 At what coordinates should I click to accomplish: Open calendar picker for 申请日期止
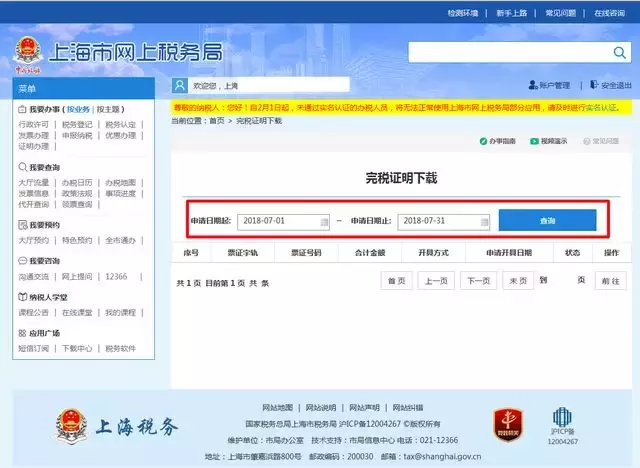[x=484, y=222]
